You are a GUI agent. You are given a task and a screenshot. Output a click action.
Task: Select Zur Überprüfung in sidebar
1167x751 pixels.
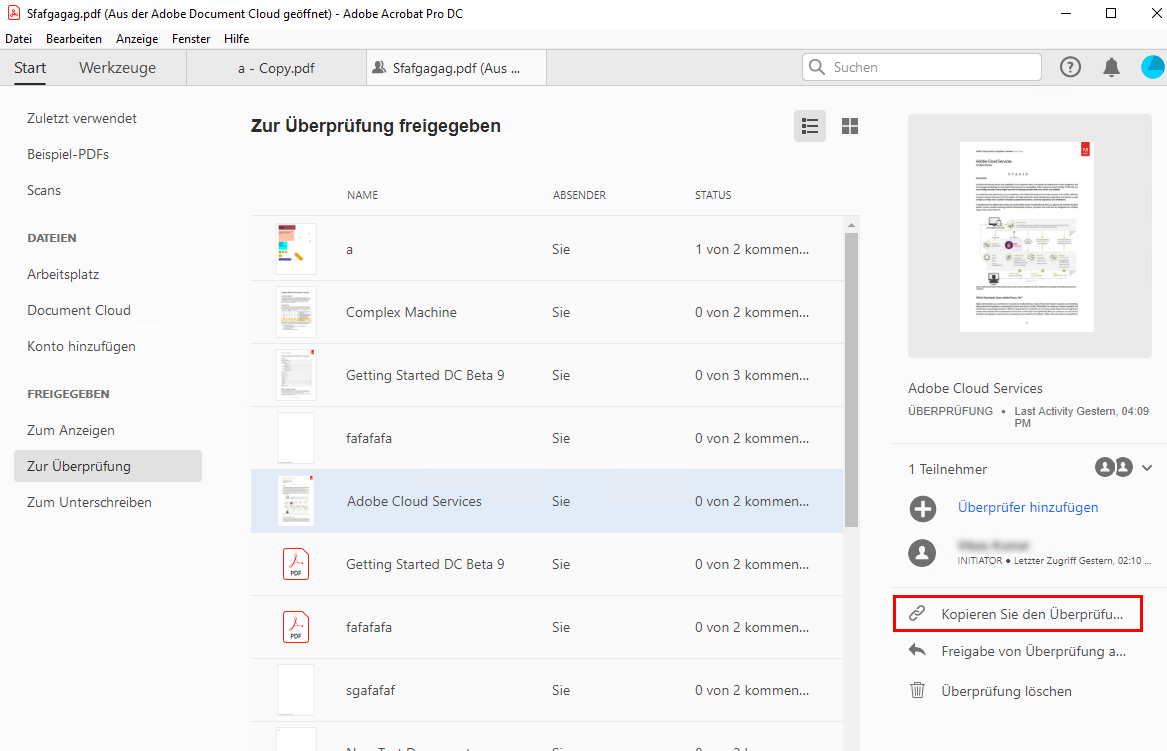point(108,466)
